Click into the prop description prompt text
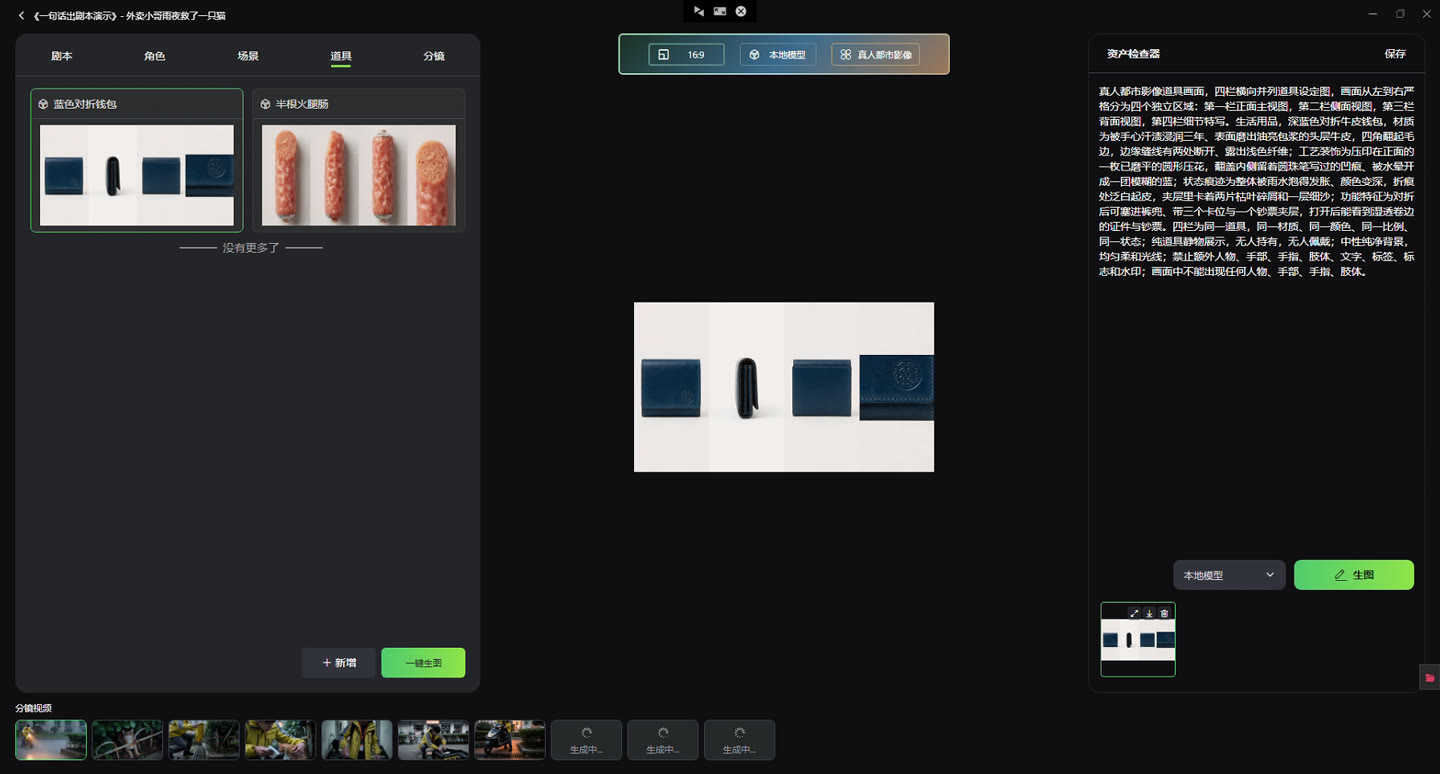This screenshot has width=1440, height=774. [1257, 180]
